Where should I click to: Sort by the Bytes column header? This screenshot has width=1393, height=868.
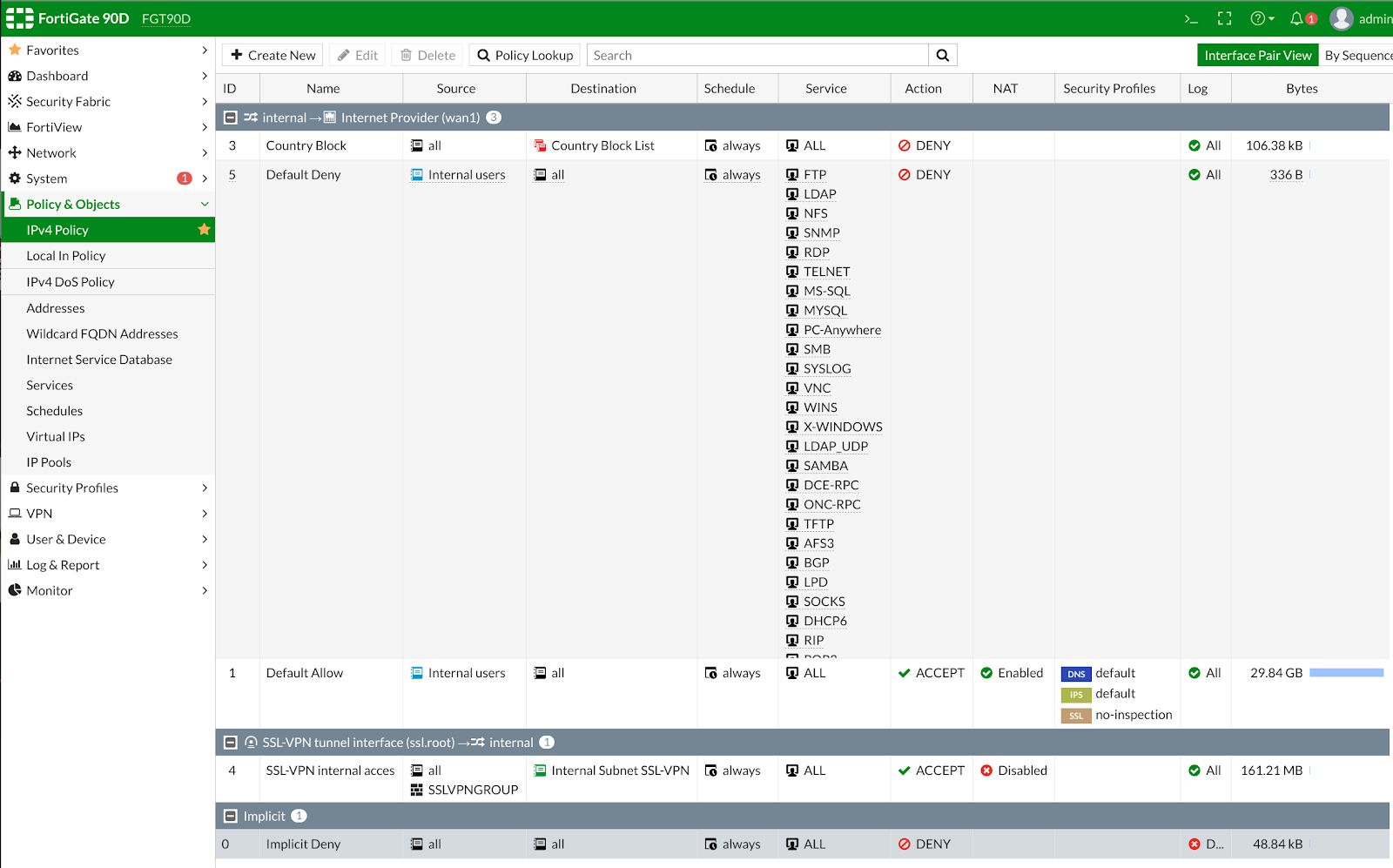[1302, 88]
